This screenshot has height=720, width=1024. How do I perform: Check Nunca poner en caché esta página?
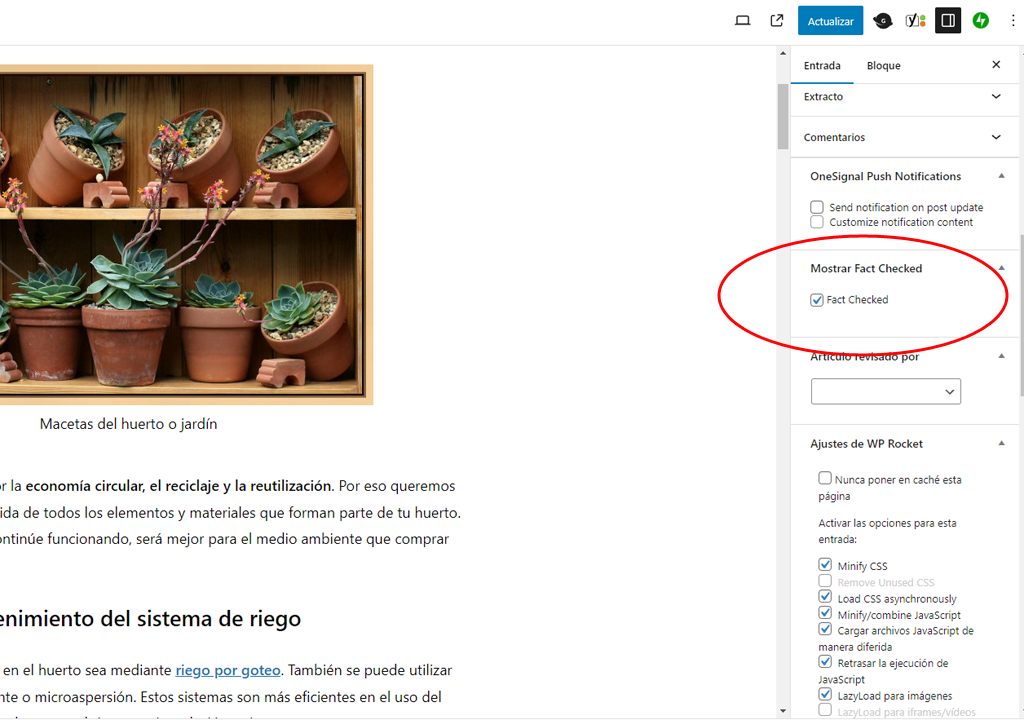(x=825, y=478)
